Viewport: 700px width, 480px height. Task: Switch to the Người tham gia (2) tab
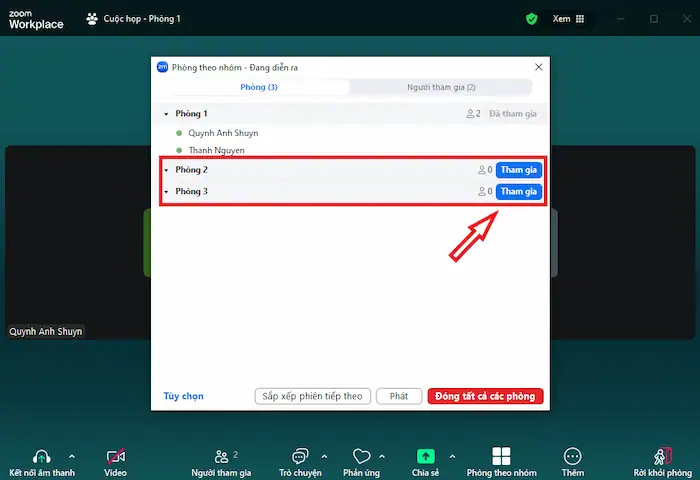[x=441, y=88]
